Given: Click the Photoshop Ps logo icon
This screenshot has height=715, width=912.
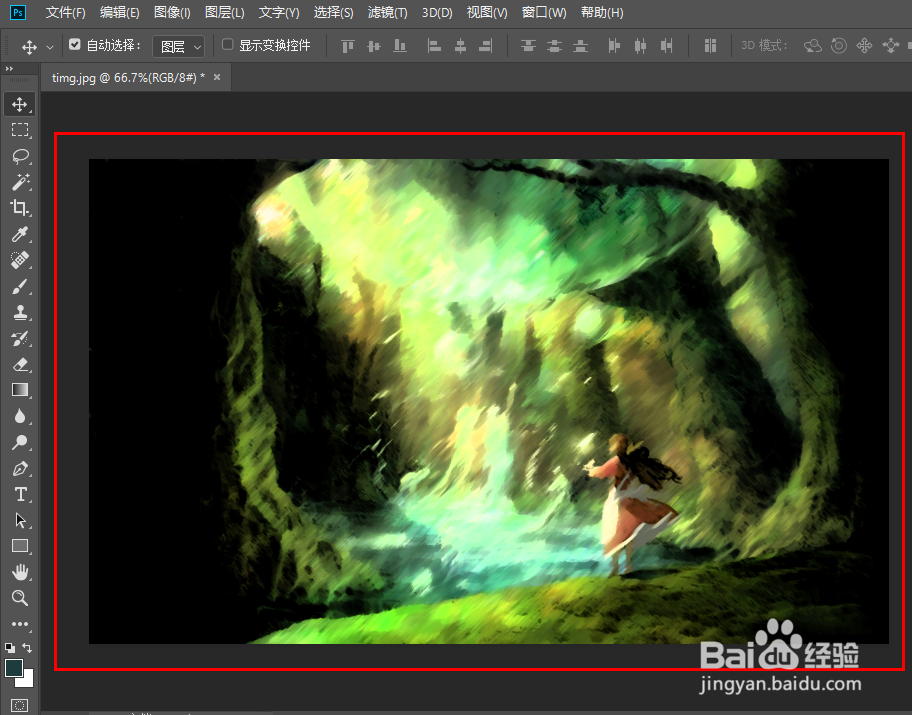Looking at the screenshot, I should (18, 12).
